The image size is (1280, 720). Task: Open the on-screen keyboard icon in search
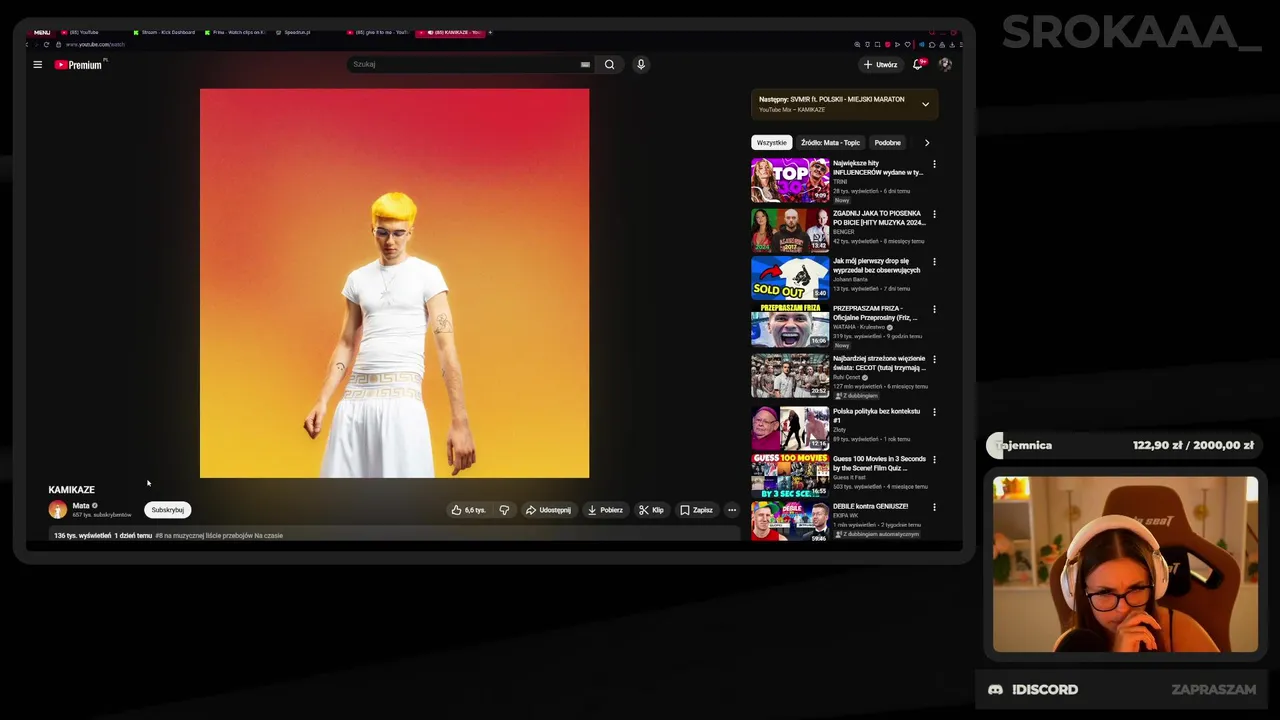point(585,64)
